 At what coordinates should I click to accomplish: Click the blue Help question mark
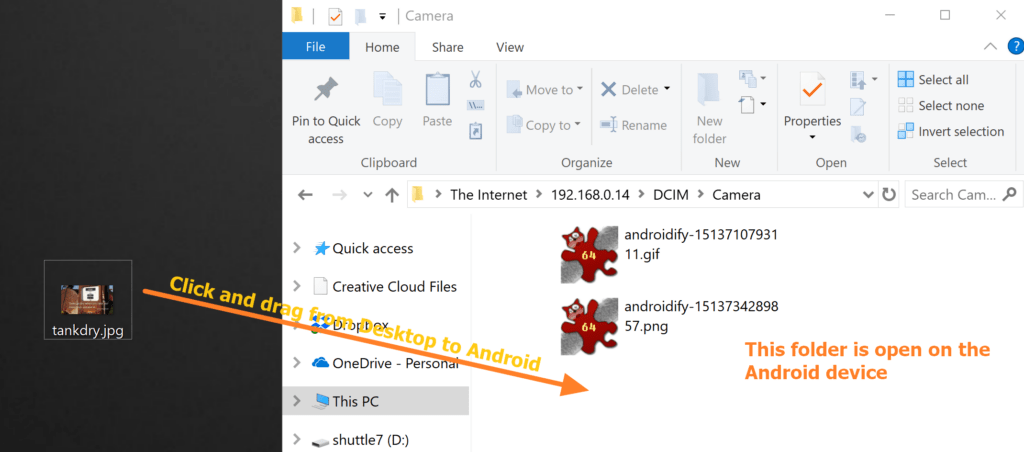click(1016, 46)
